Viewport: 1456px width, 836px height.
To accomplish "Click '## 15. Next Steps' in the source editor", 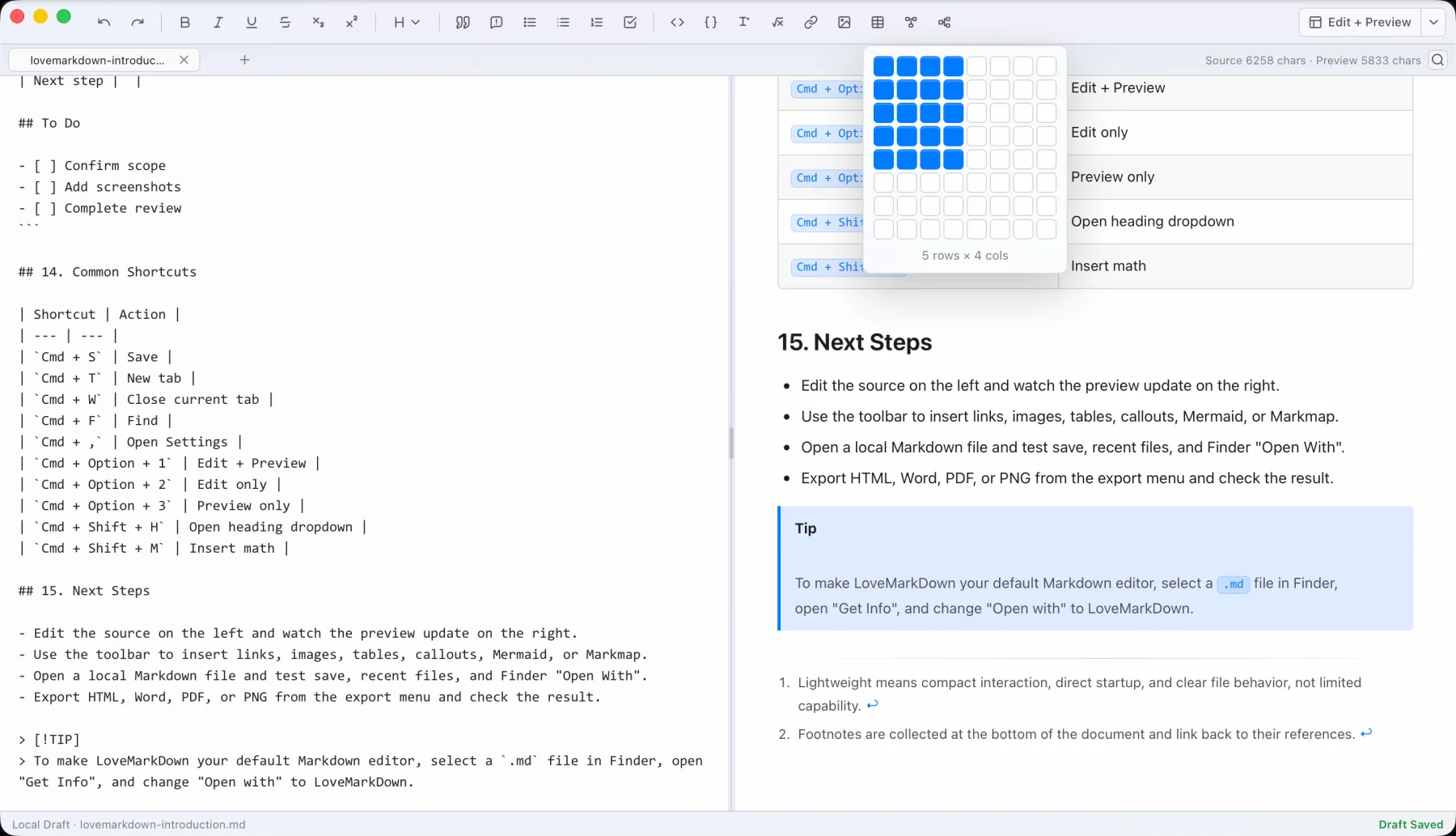I will 84,591.
